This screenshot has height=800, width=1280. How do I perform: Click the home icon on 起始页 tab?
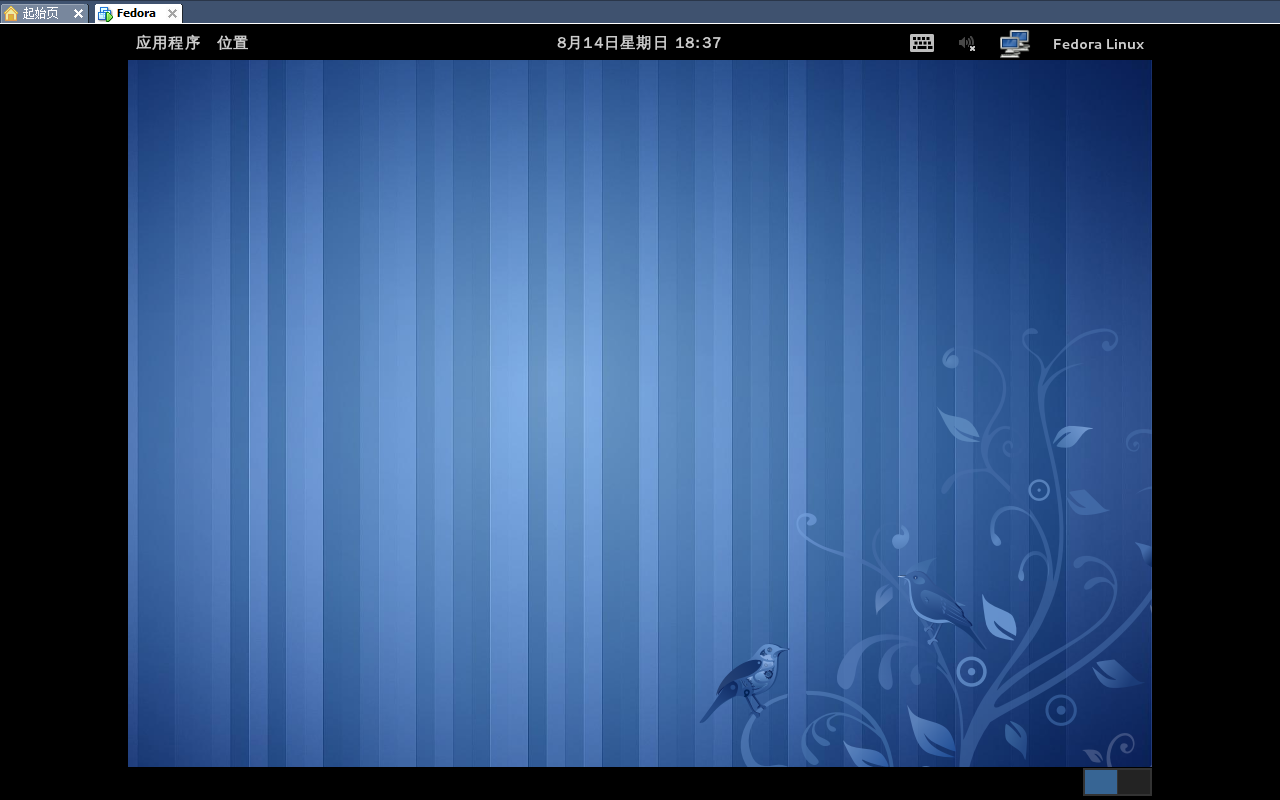point(11,14)
